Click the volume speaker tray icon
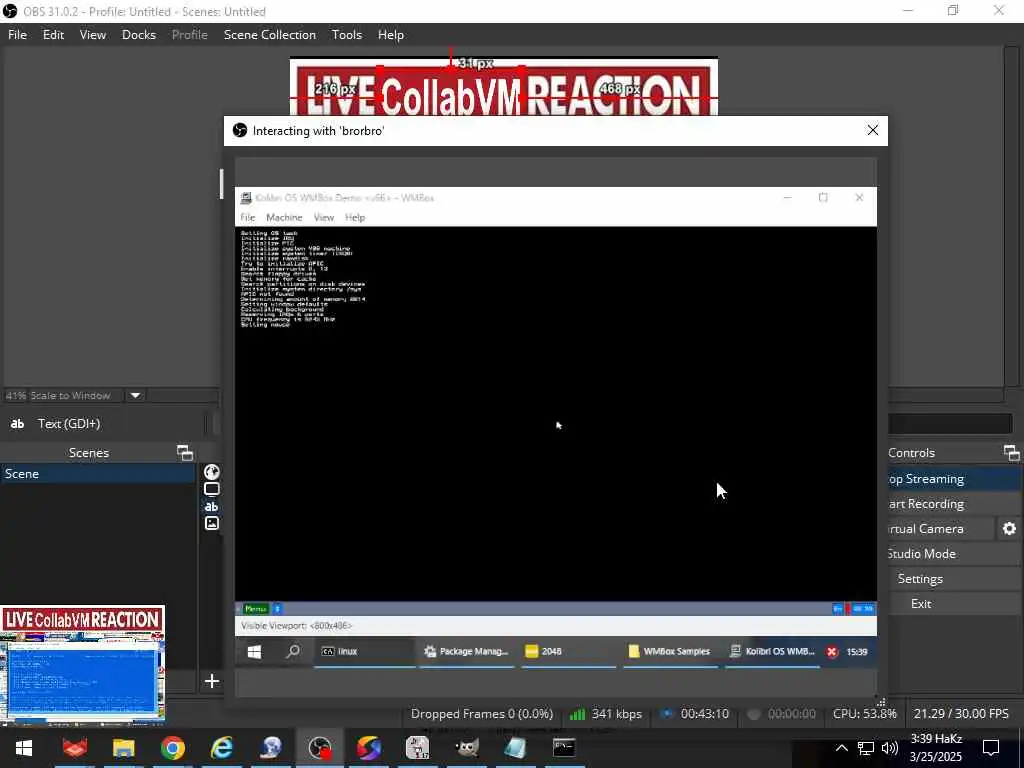 889,748
